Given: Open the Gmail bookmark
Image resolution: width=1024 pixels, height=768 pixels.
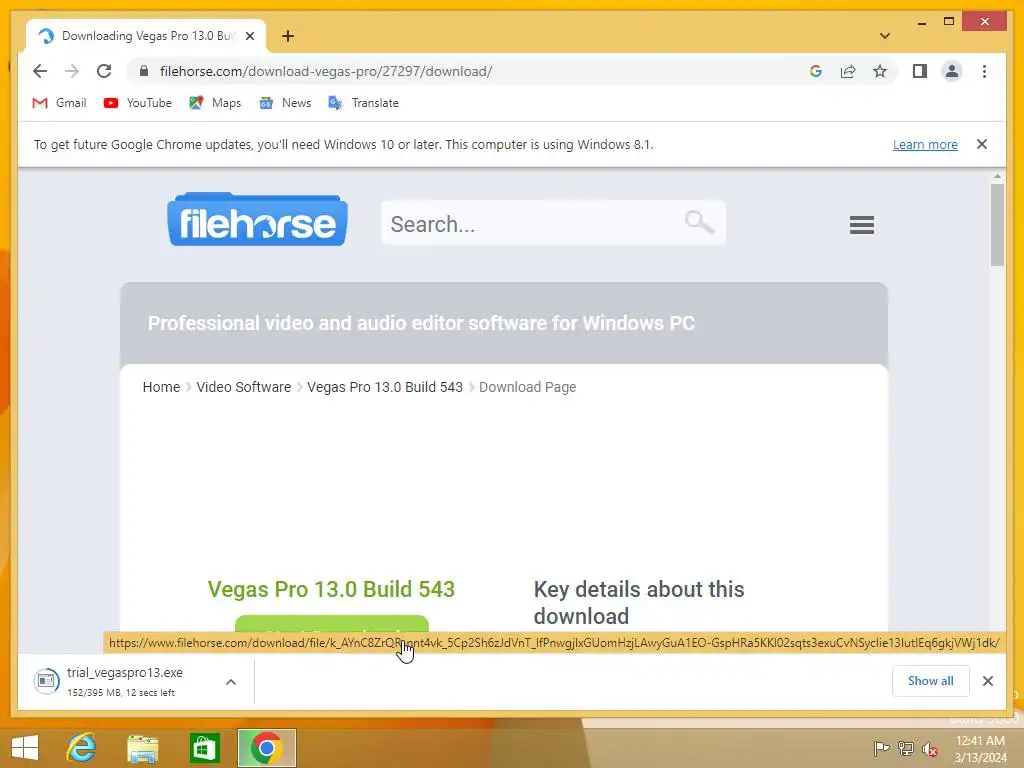Looking at the screenshot, I should pos(59,103).
